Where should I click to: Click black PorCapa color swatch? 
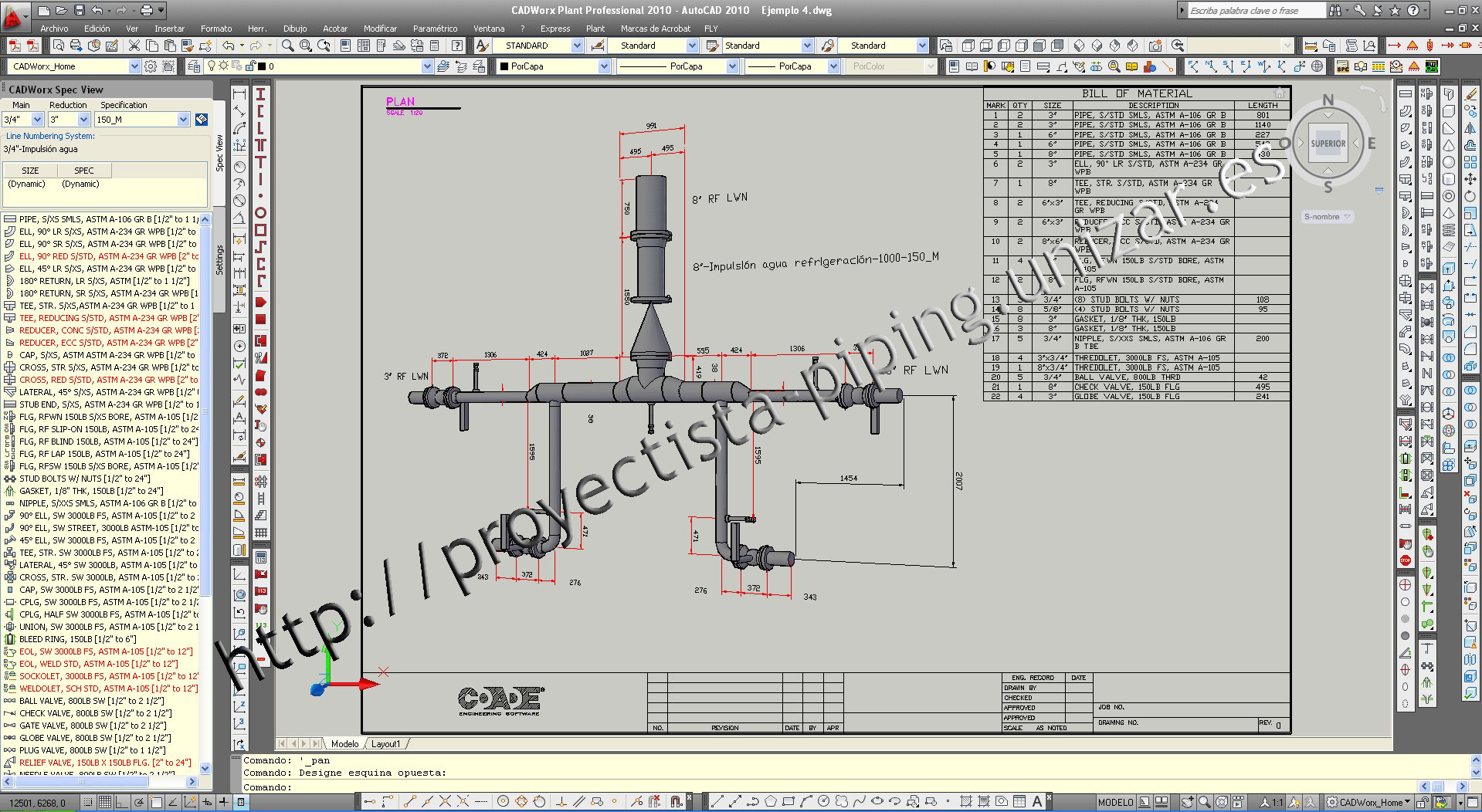coord(504,66)
